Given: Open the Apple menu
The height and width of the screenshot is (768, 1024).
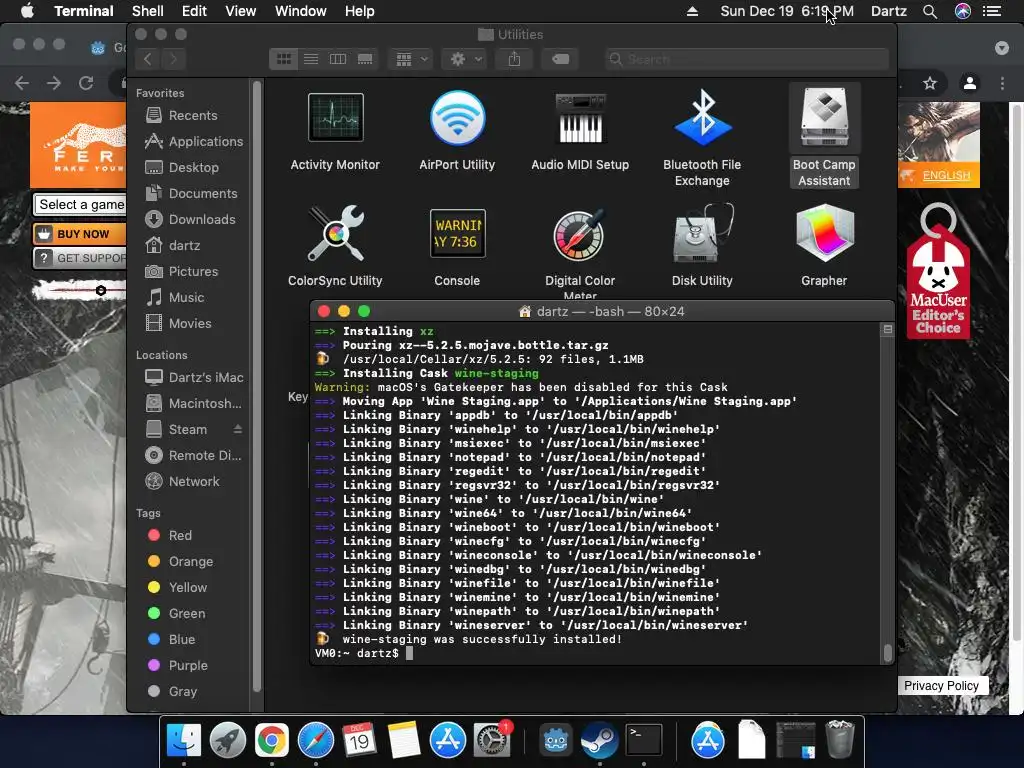Looking at the screenshot, I should [27, 11].
